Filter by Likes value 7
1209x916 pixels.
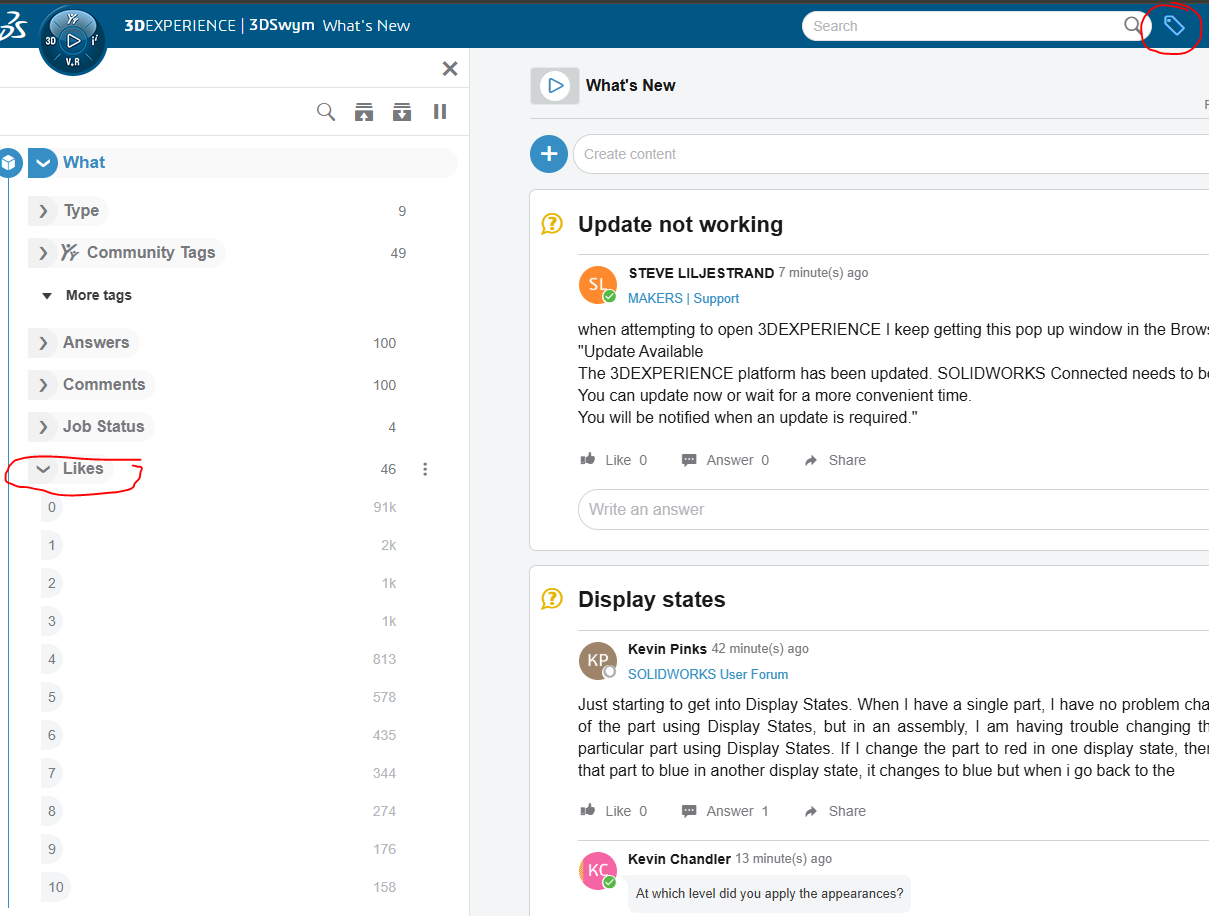tap(52, 773)
